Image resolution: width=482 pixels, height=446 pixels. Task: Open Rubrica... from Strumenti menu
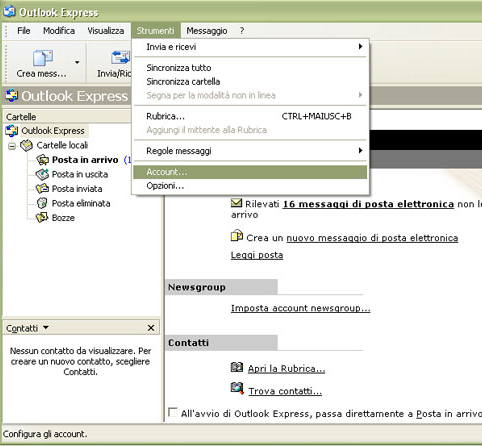[x=250, y=116]
